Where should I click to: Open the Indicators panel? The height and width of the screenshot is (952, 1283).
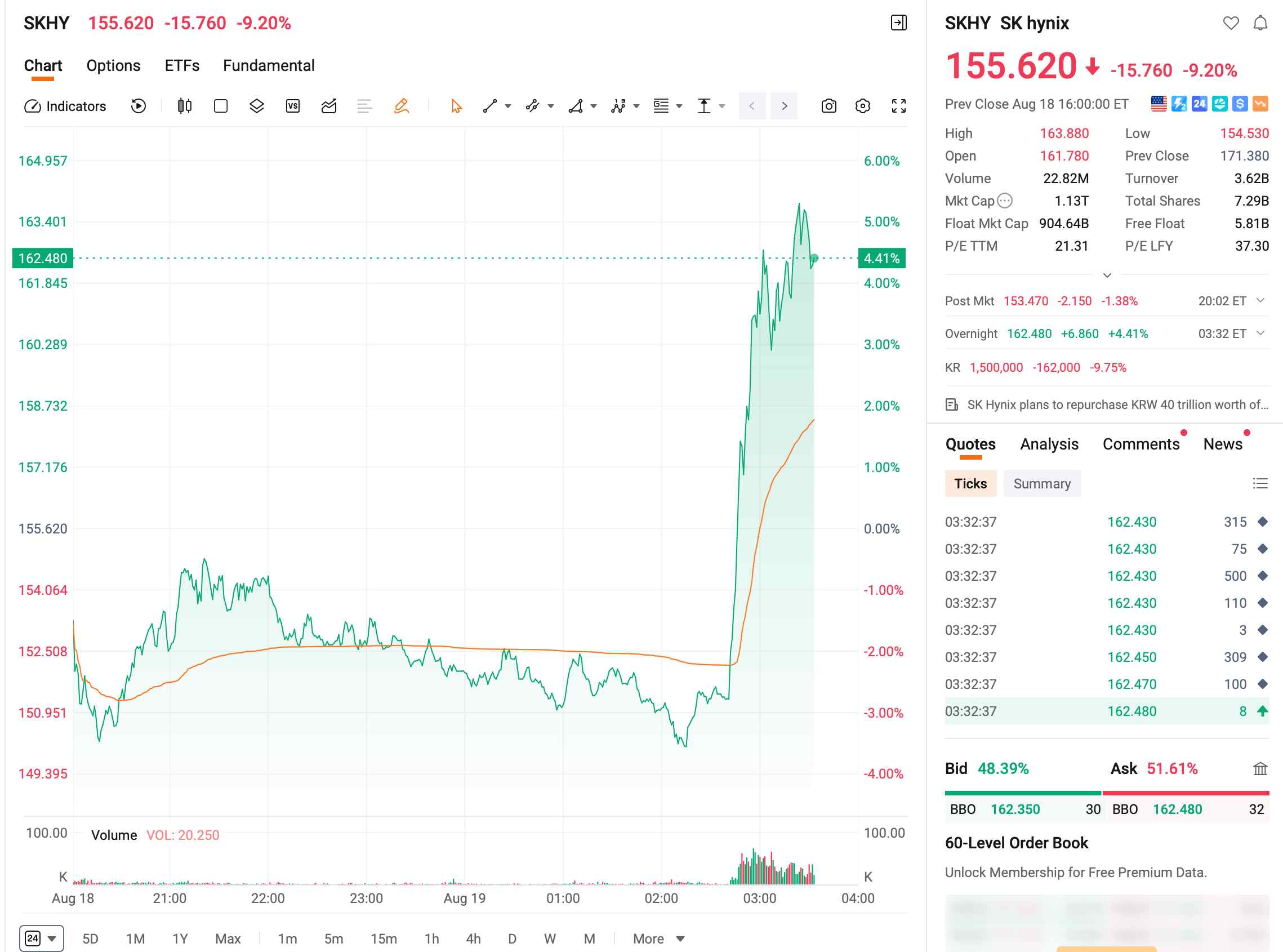click(x=65, y=106)
